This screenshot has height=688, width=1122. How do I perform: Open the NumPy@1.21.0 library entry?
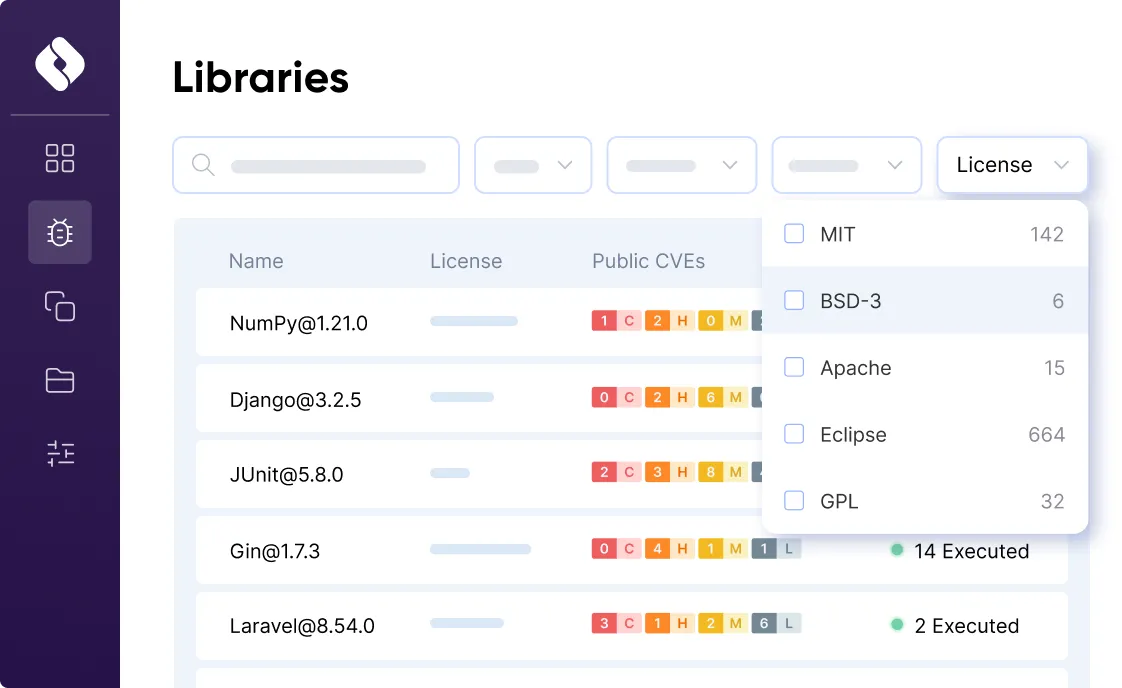pyautogui.click(x=296, y=323)
